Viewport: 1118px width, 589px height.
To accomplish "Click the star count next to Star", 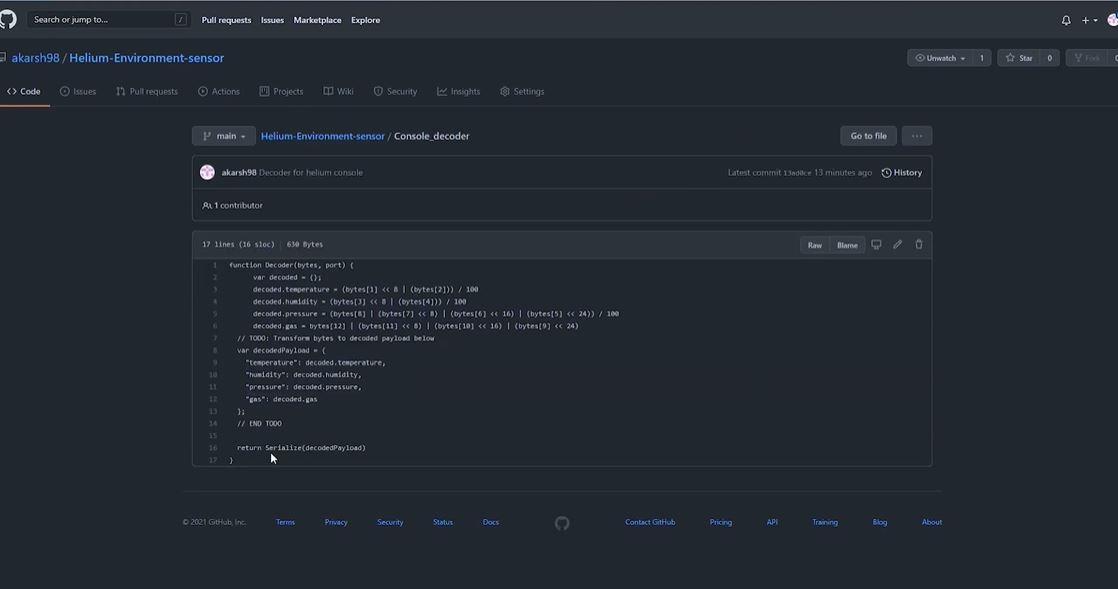I will tap(1050, 58).
